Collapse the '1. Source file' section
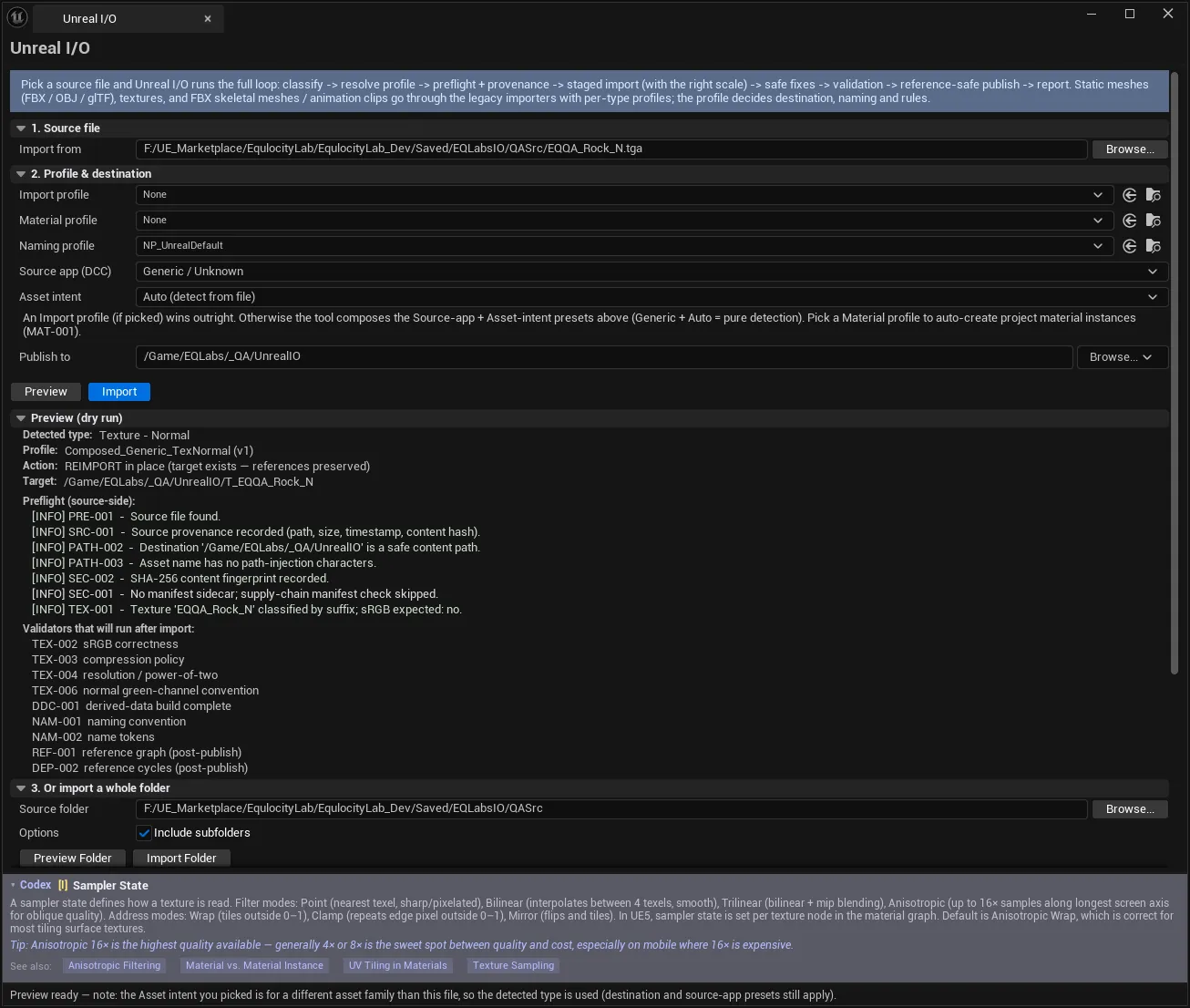Image resolution: width=1190 pixels, height=1008 pixels. click(x=21, y=129)
